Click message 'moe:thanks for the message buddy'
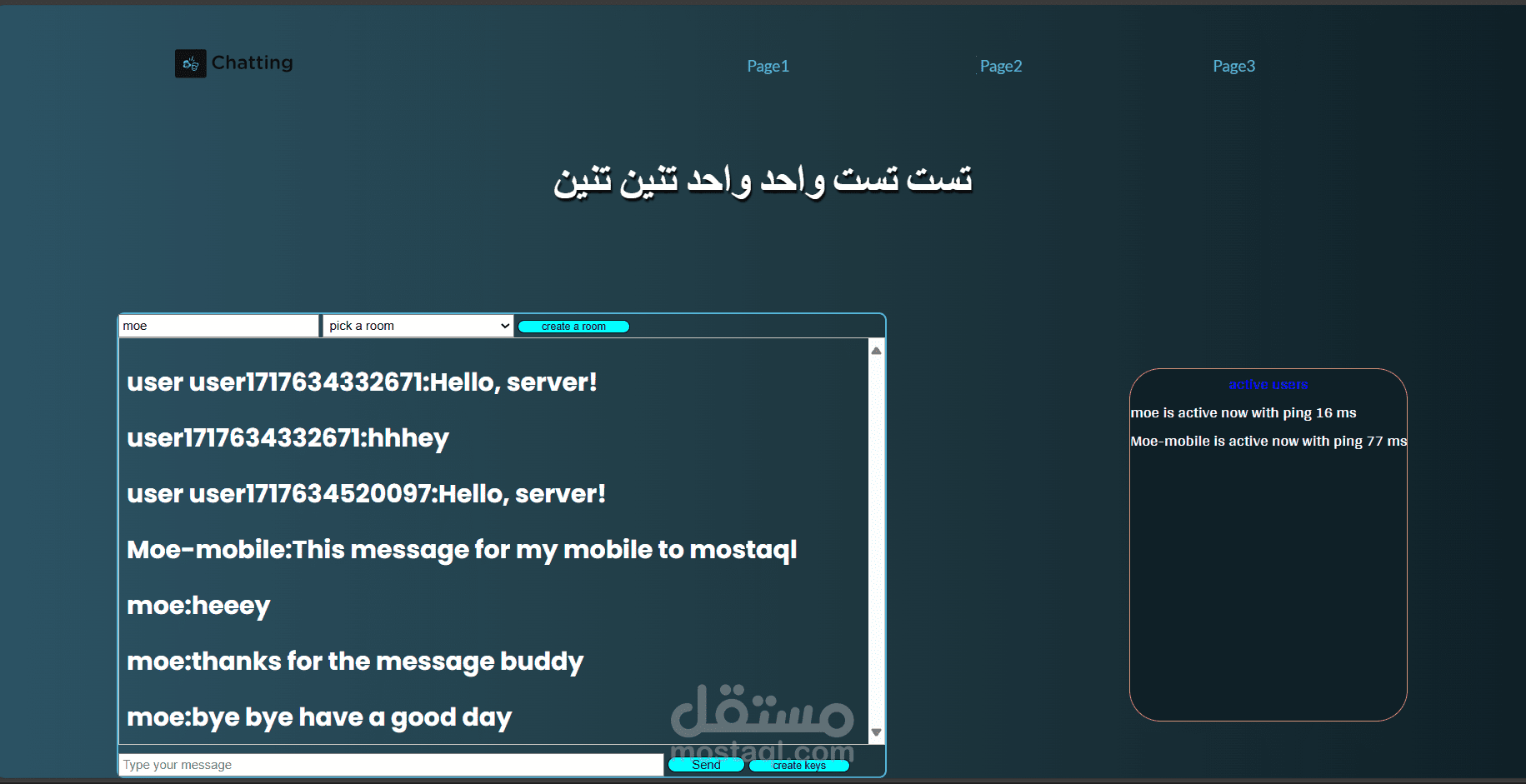The image size is (1526, 784). tap(355, 662)
